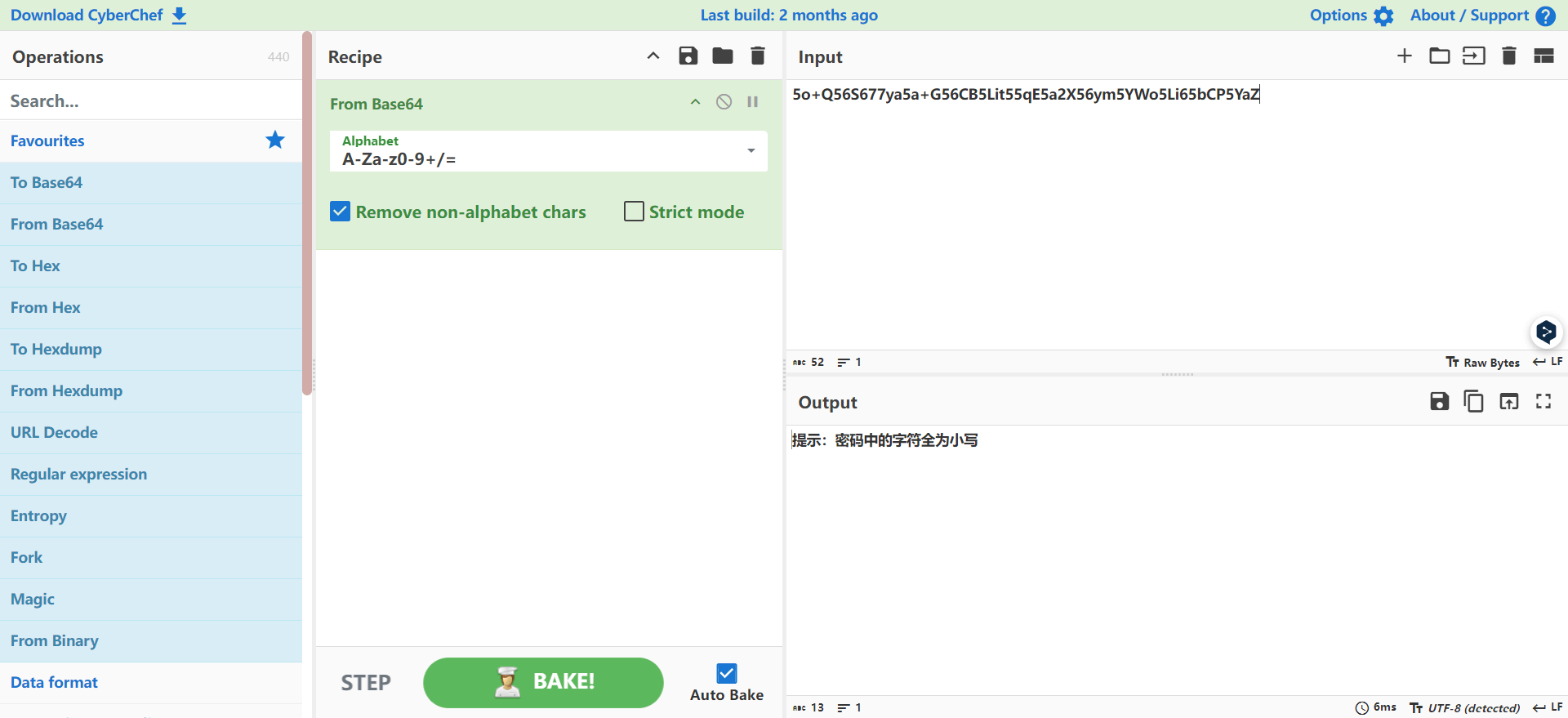Save the recipe with floppy icon
The height and width of the screenshot is (718, 1568).
[688, 56]
